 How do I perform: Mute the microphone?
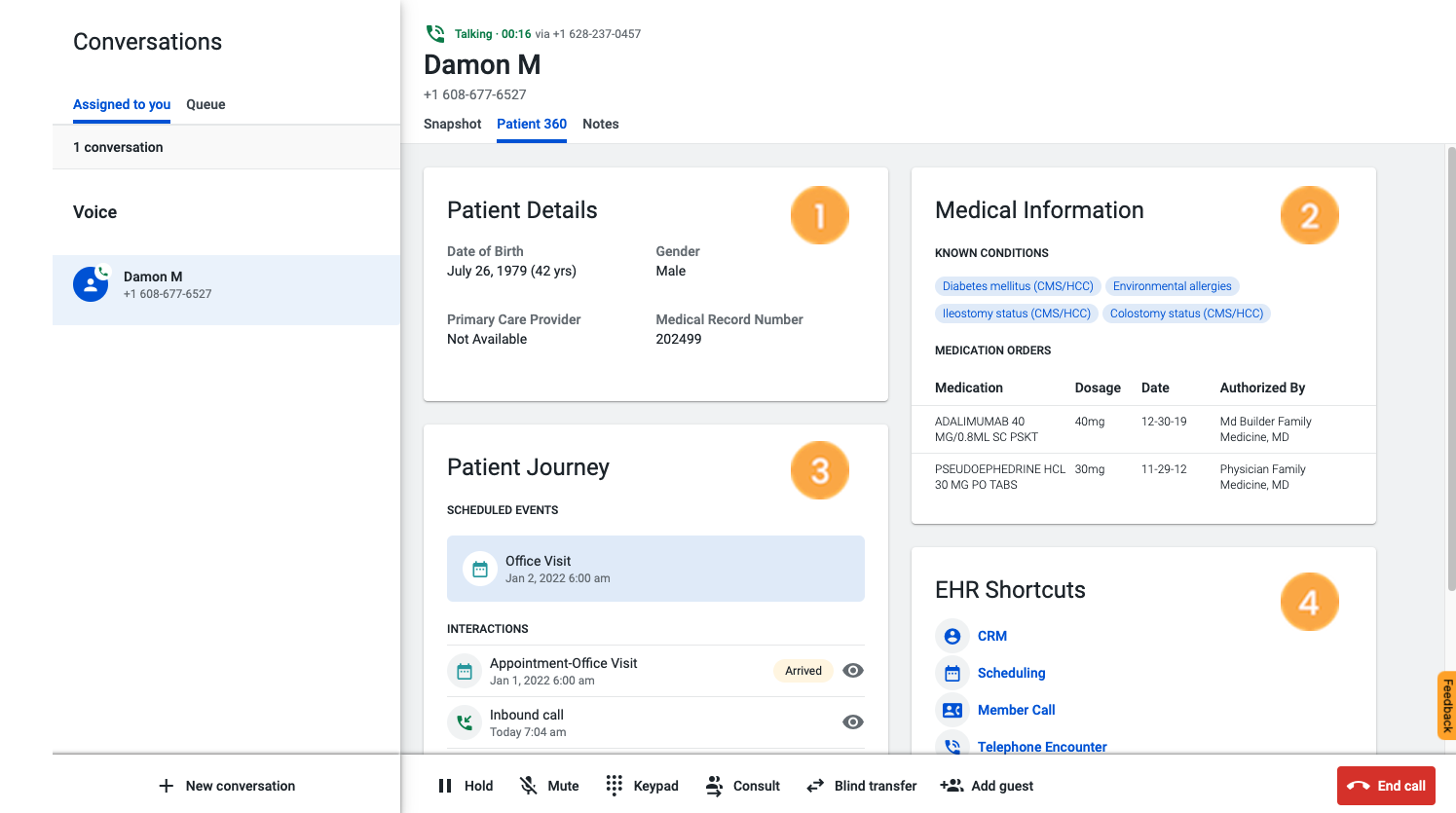549,786
